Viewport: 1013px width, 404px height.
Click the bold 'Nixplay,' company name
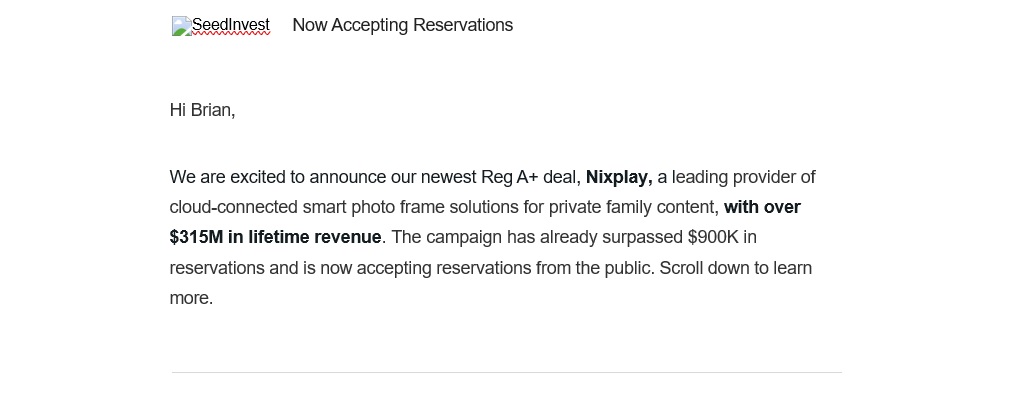point(619,177)
